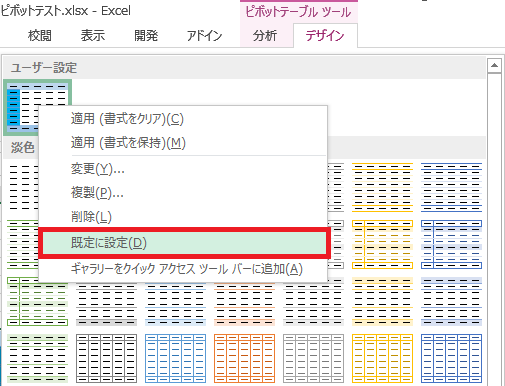Viewport: 505px width, 386px height.
Task: Click the gallery scrollbar up arrow
Action: 494,66
